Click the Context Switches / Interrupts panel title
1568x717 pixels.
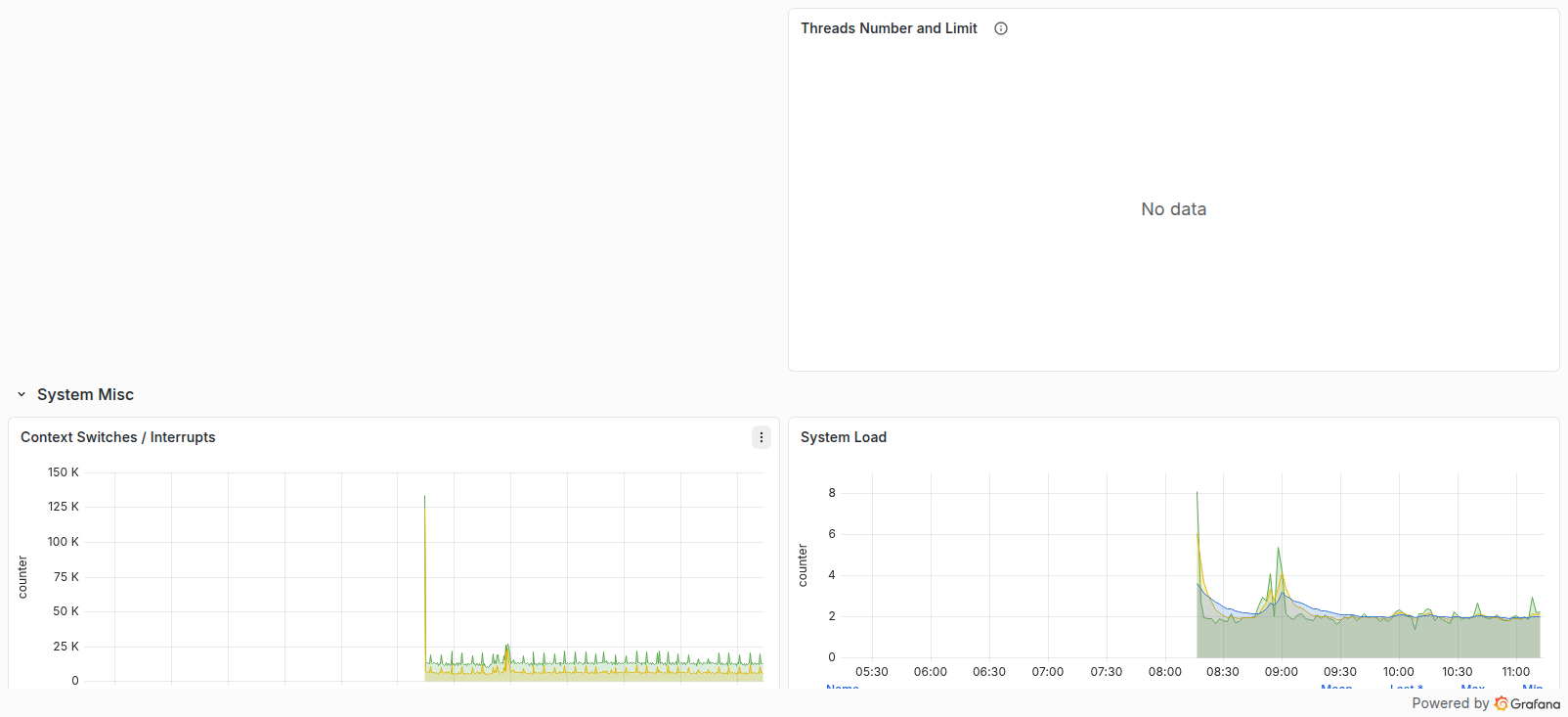click(x=118, y=437)
